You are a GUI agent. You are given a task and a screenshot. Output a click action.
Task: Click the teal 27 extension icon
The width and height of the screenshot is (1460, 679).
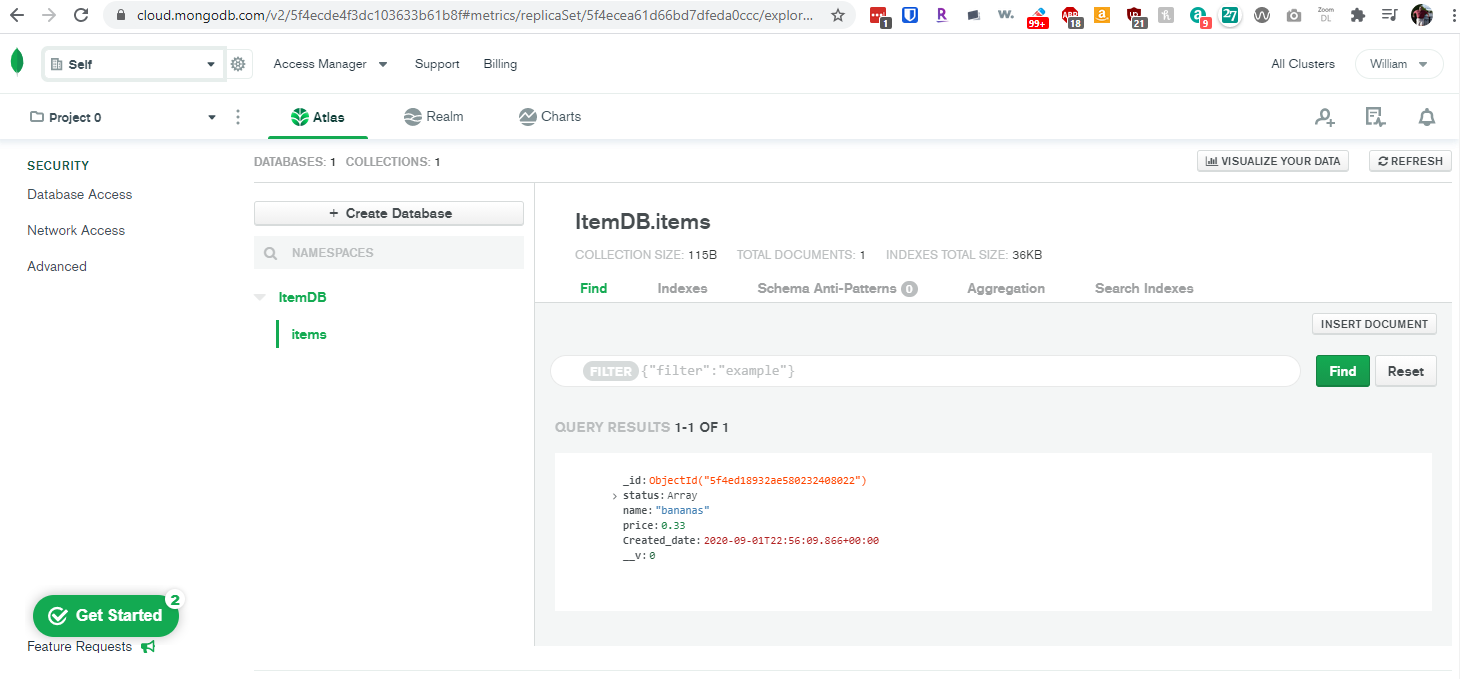[1230, 15]
